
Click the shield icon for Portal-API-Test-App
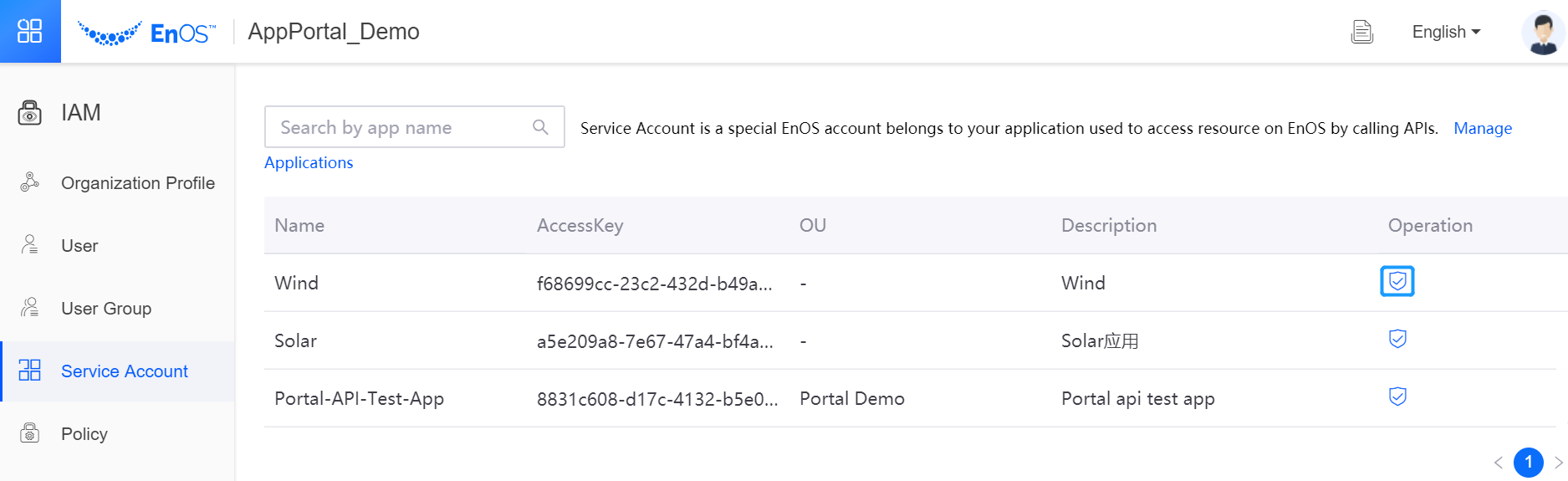(1397, 397)
